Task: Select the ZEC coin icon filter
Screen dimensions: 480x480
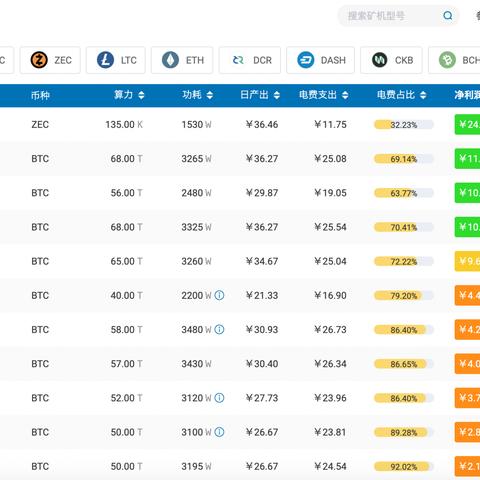Action: click(39, 60)
